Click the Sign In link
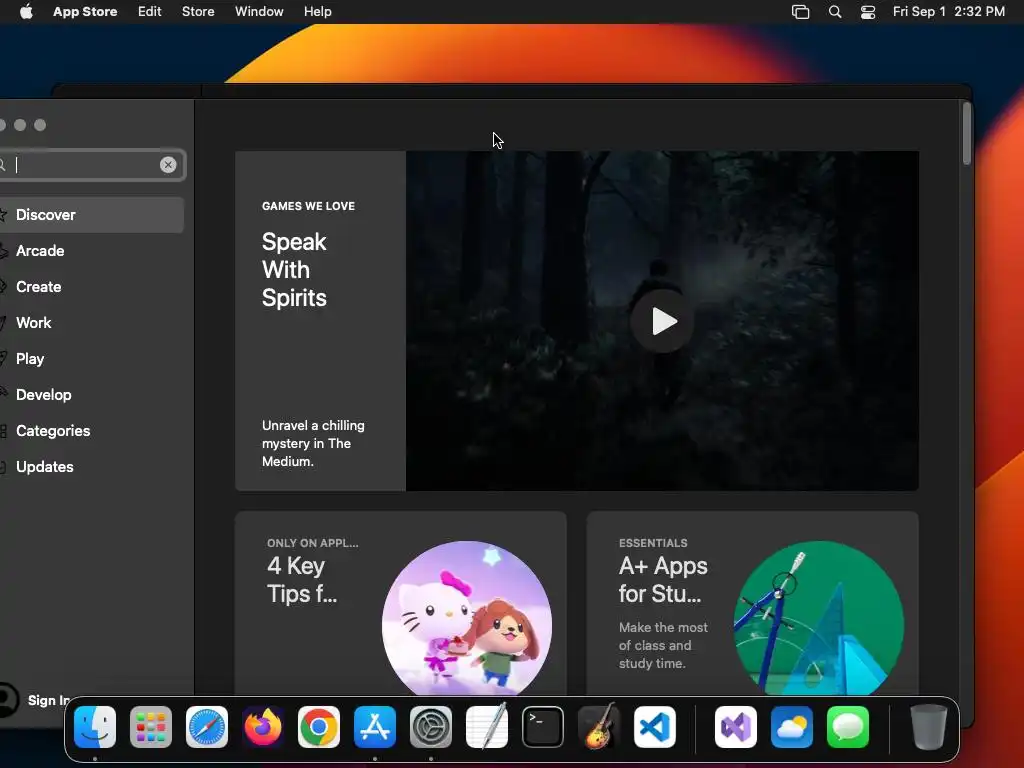Screen dimensions: 1024x768 (48, 700)
